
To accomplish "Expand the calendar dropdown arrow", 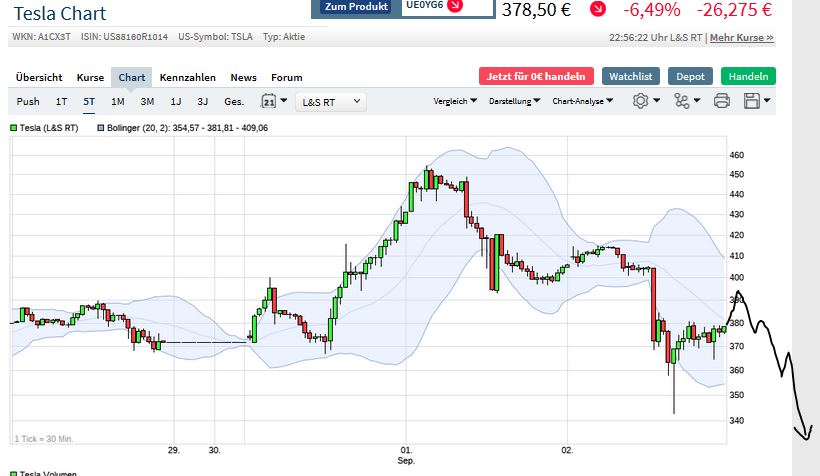I will pos(283,100).
